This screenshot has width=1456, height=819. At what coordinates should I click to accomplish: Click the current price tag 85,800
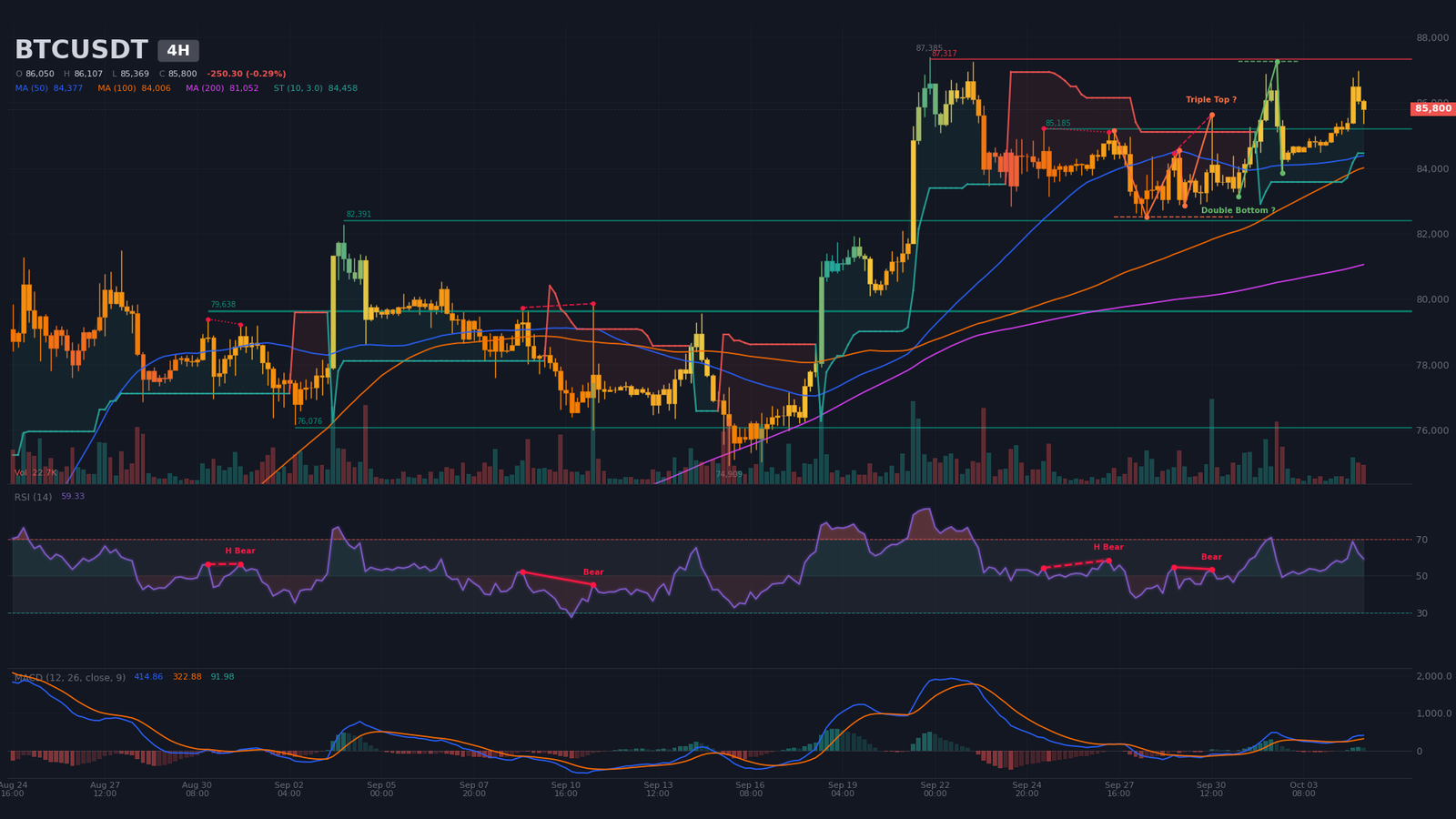click(x=1433, y=108)
